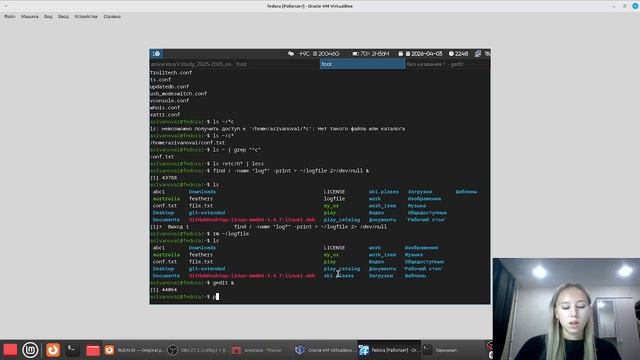The image size is (640, 360).
Task: Click workspace 1 indicator in sway bar
Action: point(156,53)
